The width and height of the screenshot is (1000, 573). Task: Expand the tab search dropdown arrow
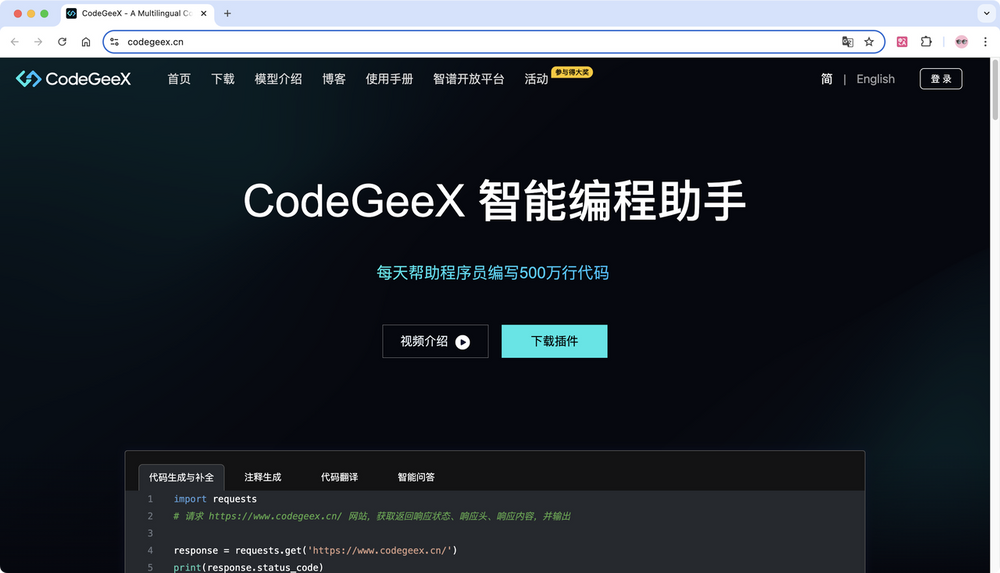coord(986,13)
